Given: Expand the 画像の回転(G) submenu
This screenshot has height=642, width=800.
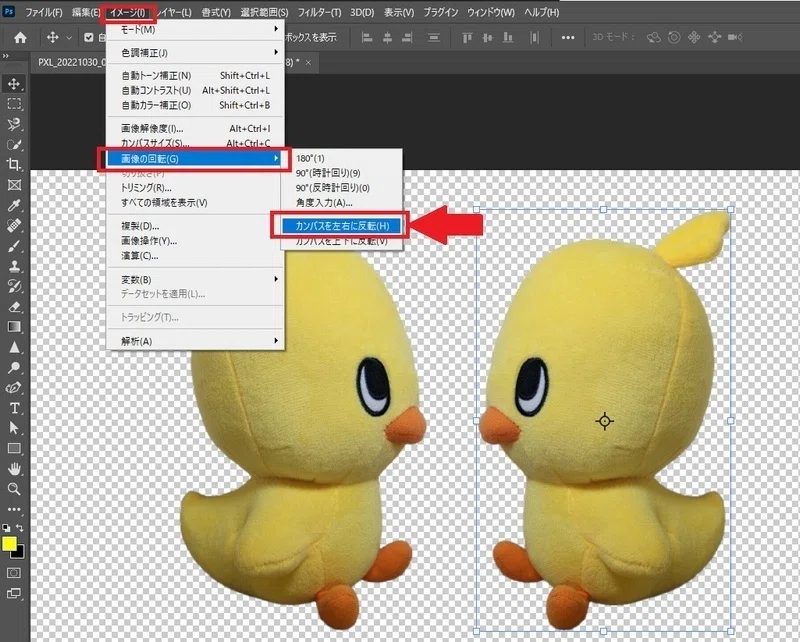Looking at the screenshot, I should click(194, 159).
